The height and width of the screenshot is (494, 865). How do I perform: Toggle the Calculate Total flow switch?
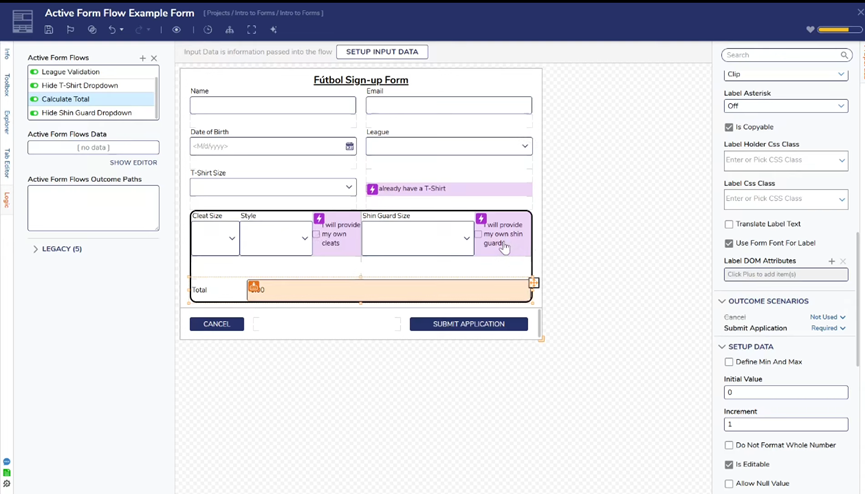[34, 99]
